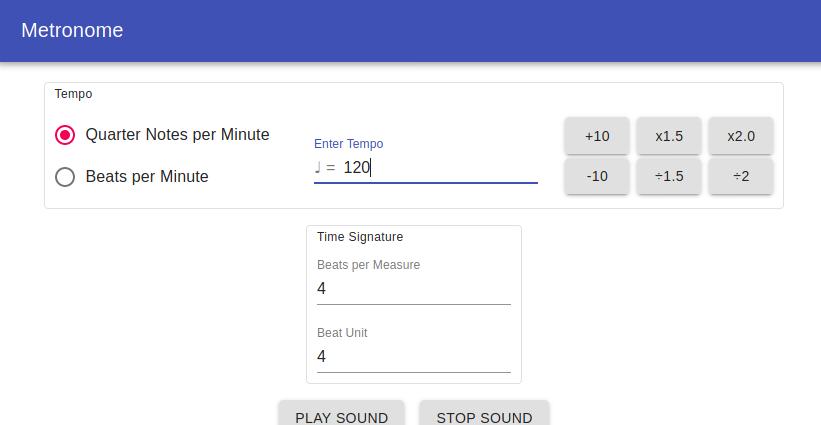Increase tempo with the +10 button
821x425 pixels.
[x=597, y=136]
